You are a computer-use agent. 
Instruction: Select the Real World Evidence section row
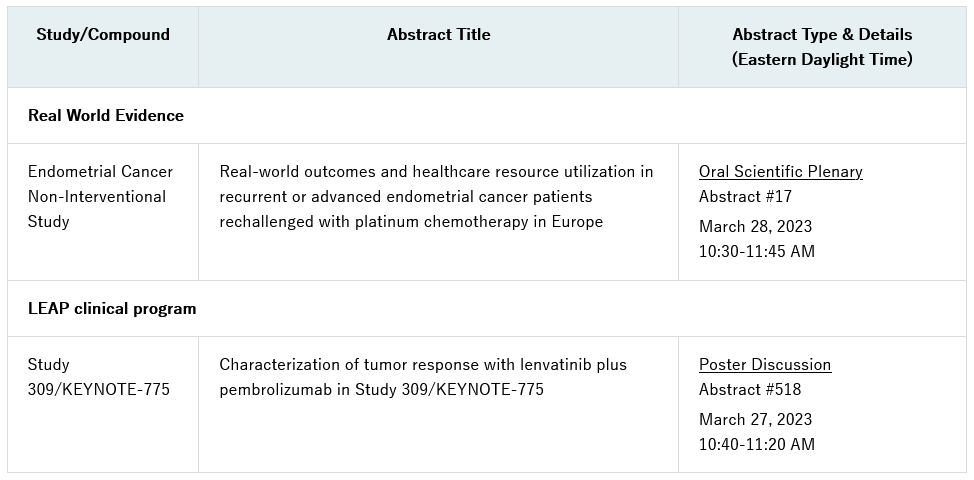[x=106, y=116]
